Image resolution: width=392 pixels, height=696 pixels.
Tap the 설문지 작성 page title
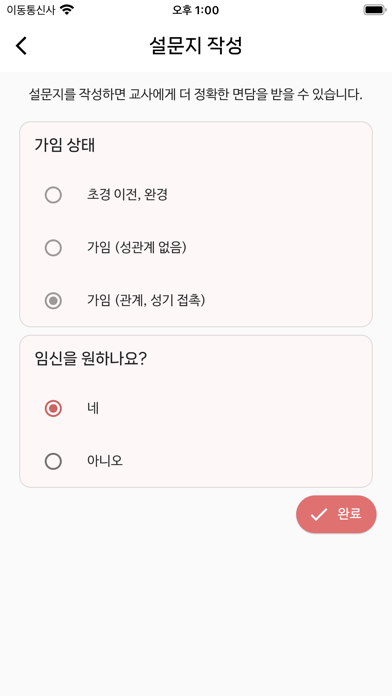(x=196, y=46)
